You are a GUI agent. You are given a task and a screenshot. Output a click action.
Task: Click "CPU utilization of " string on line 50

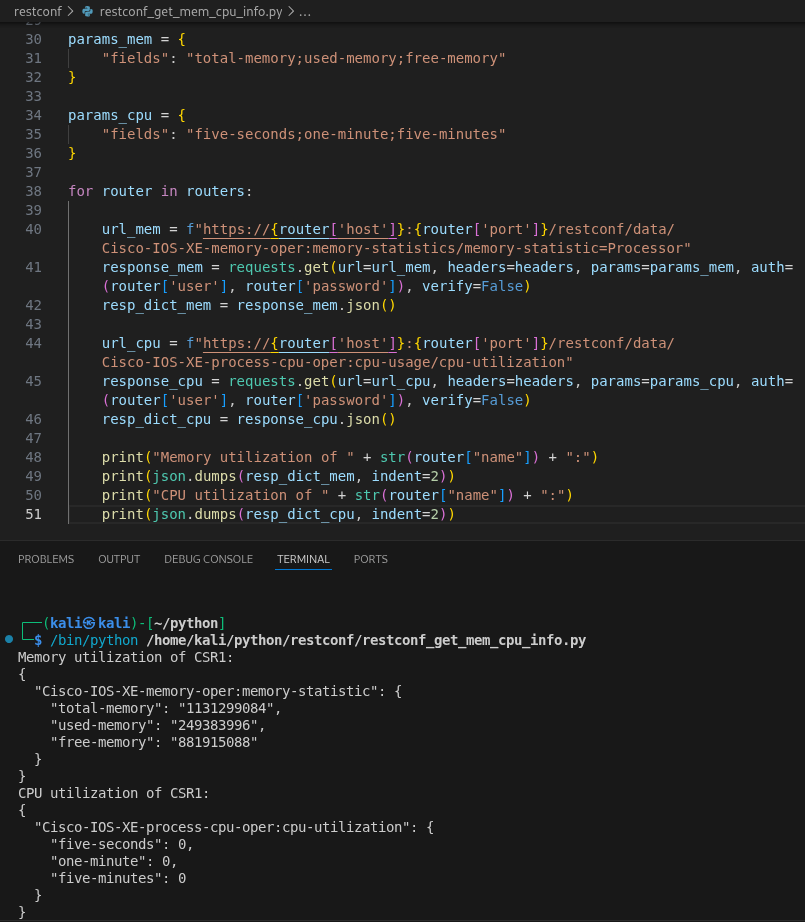[x=241, y=495]
